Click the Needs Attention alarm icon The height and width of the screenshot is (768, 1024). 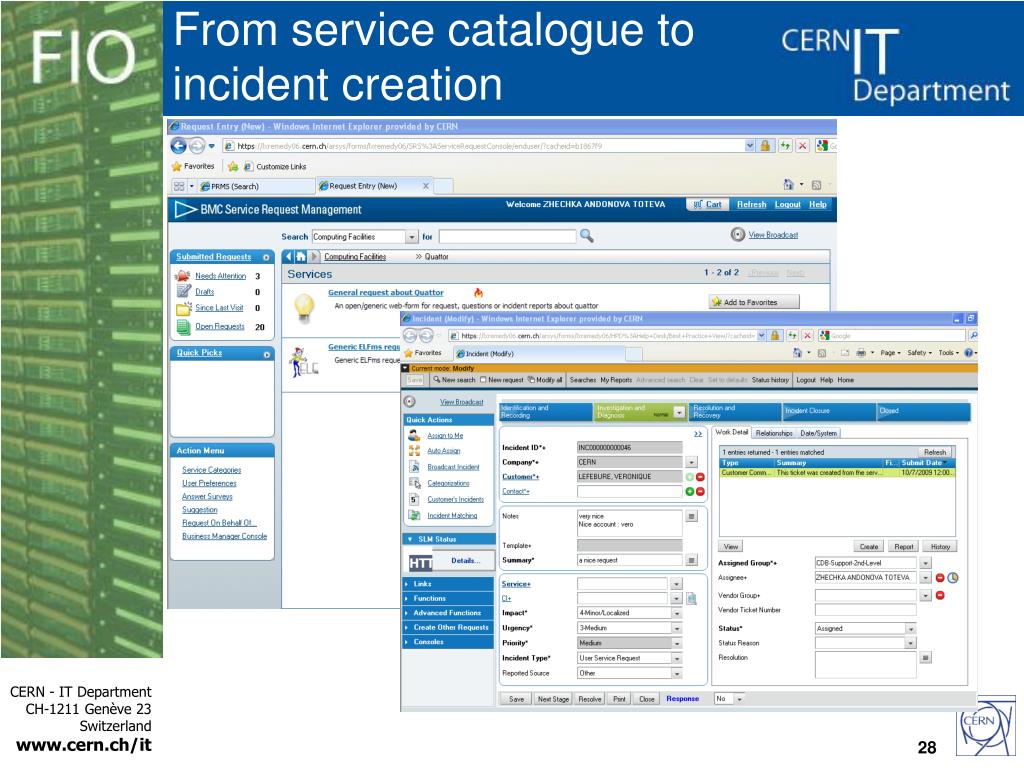[x=183, y=276]
